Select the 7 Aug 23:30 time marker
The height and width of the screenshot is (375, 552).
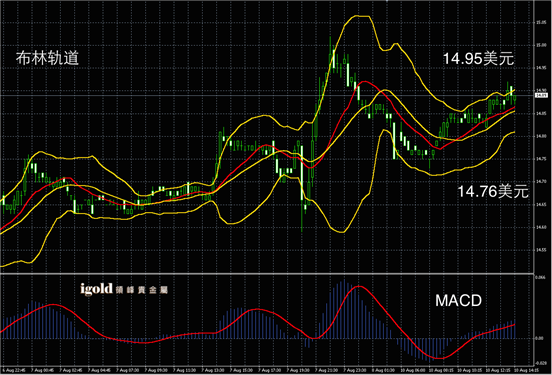click(x=355, y=370)
